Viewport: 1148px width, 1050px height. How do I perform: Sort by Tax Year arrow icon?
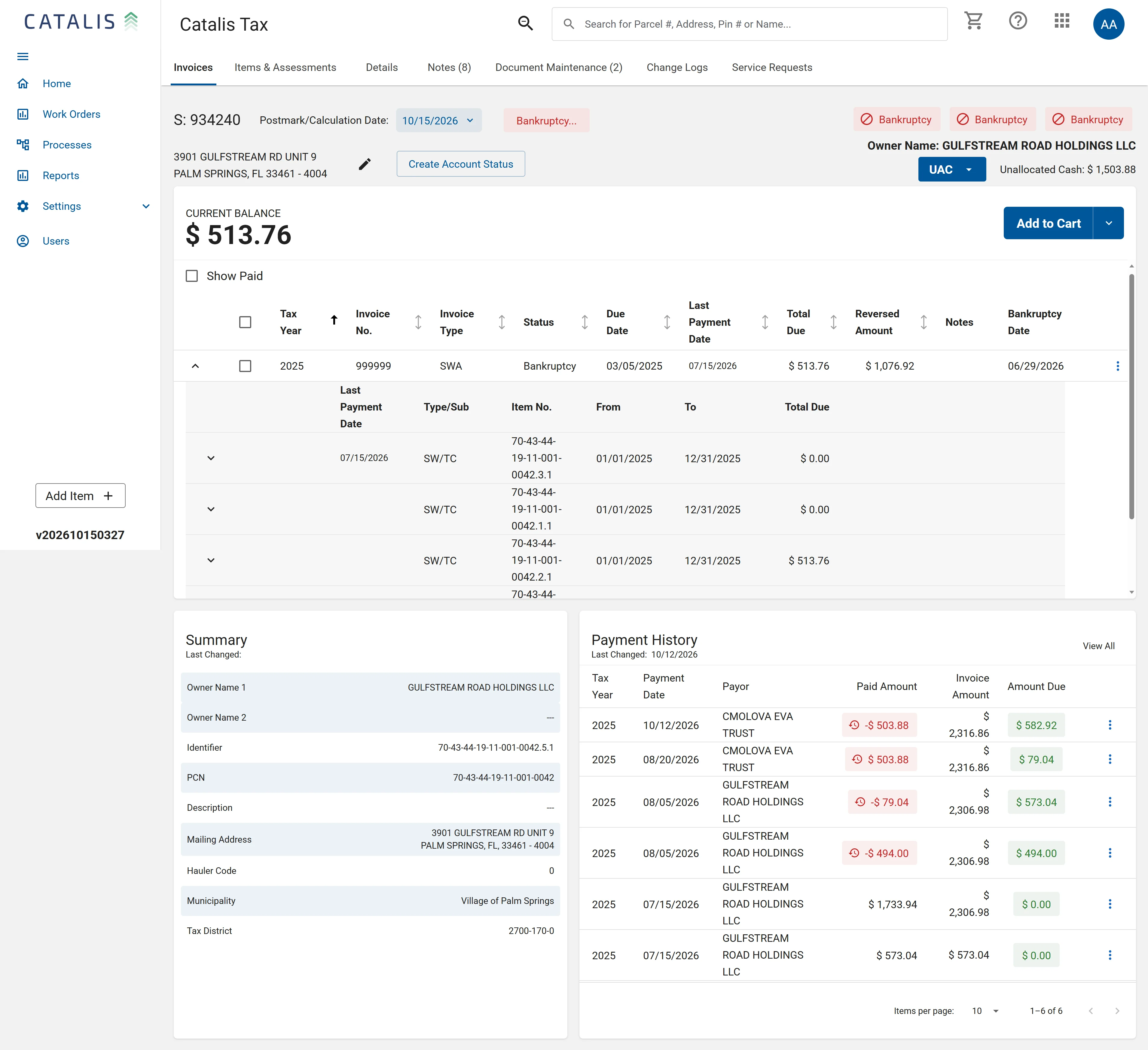point(334,321)
